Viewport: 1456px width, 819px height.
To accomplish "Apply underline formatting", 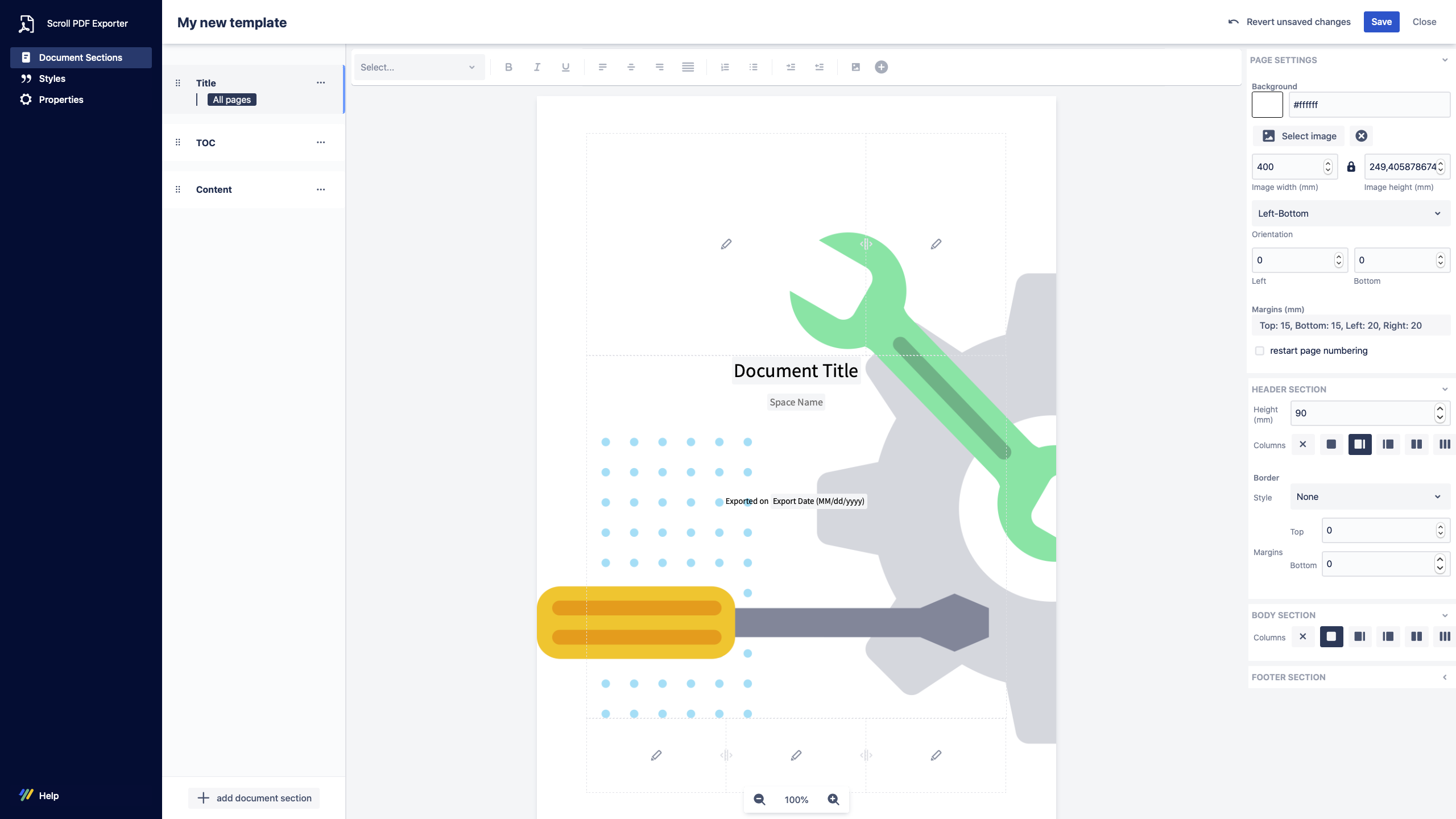I will click(565, 67).
